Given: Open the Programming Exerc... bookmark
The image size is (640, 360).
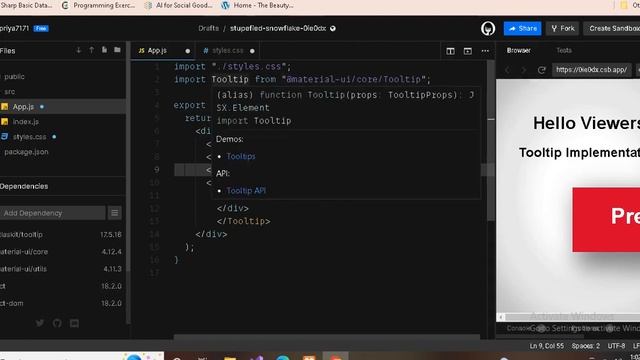Looking at the screenshot, I should pos(98,5).
